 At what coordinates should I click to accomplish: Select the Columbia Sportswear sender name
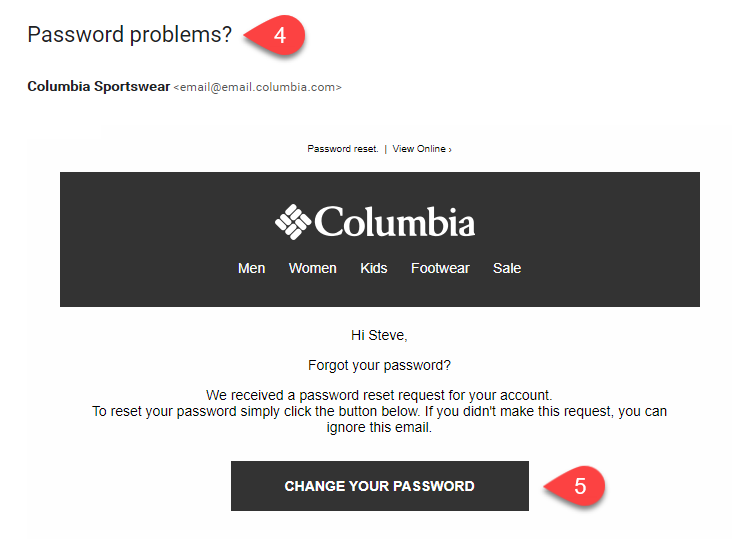(x=98, y=87)
